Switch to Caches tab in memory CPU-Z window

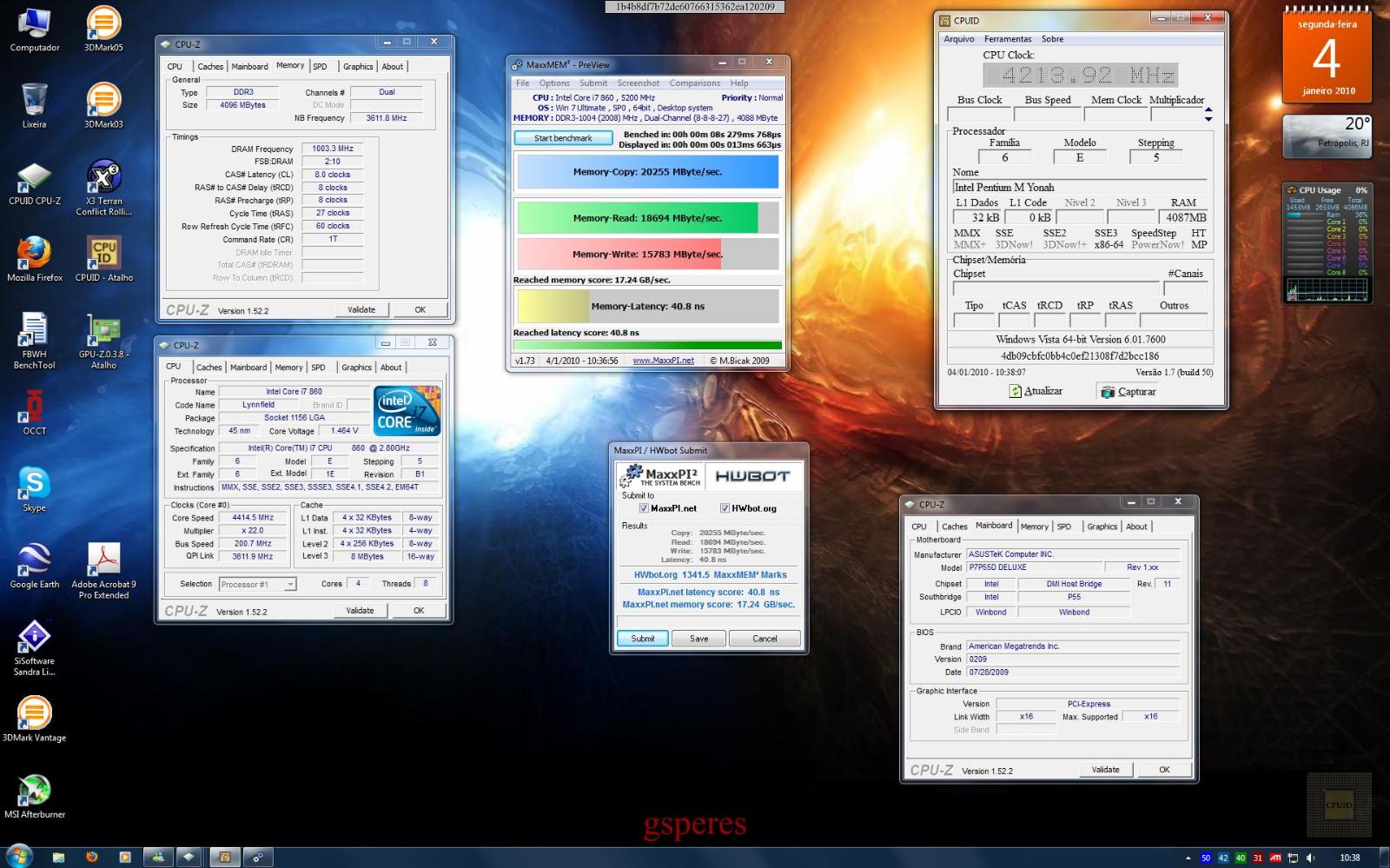[x=210, y=66]
